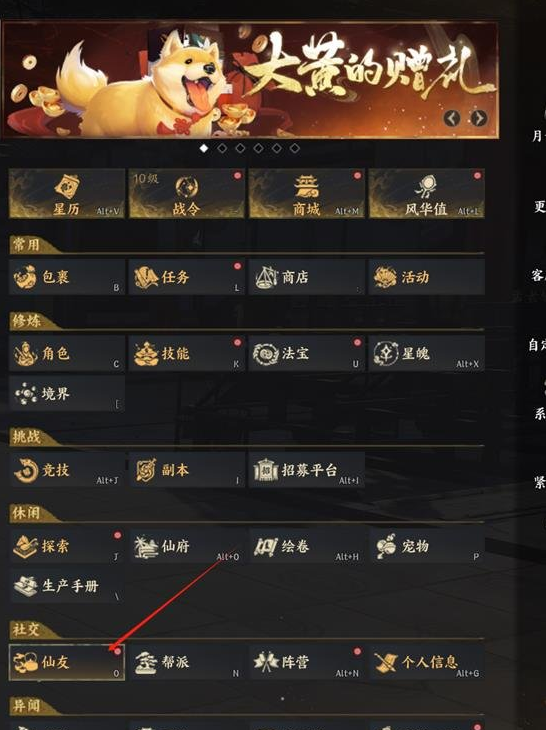Open the 包裹 inventory bag
The height and width of the screenshot is (730, 546).
pos(67,277)
